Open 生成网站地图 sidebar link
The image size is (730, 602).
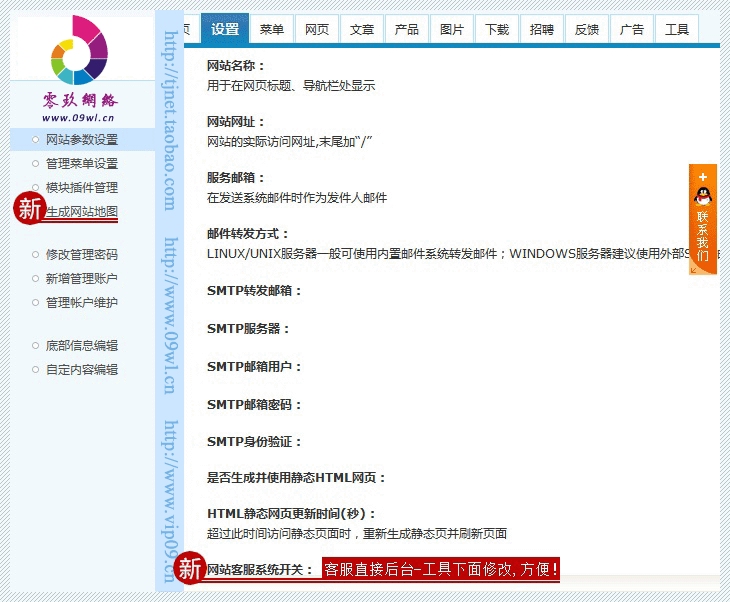click(x=82, y=212)
